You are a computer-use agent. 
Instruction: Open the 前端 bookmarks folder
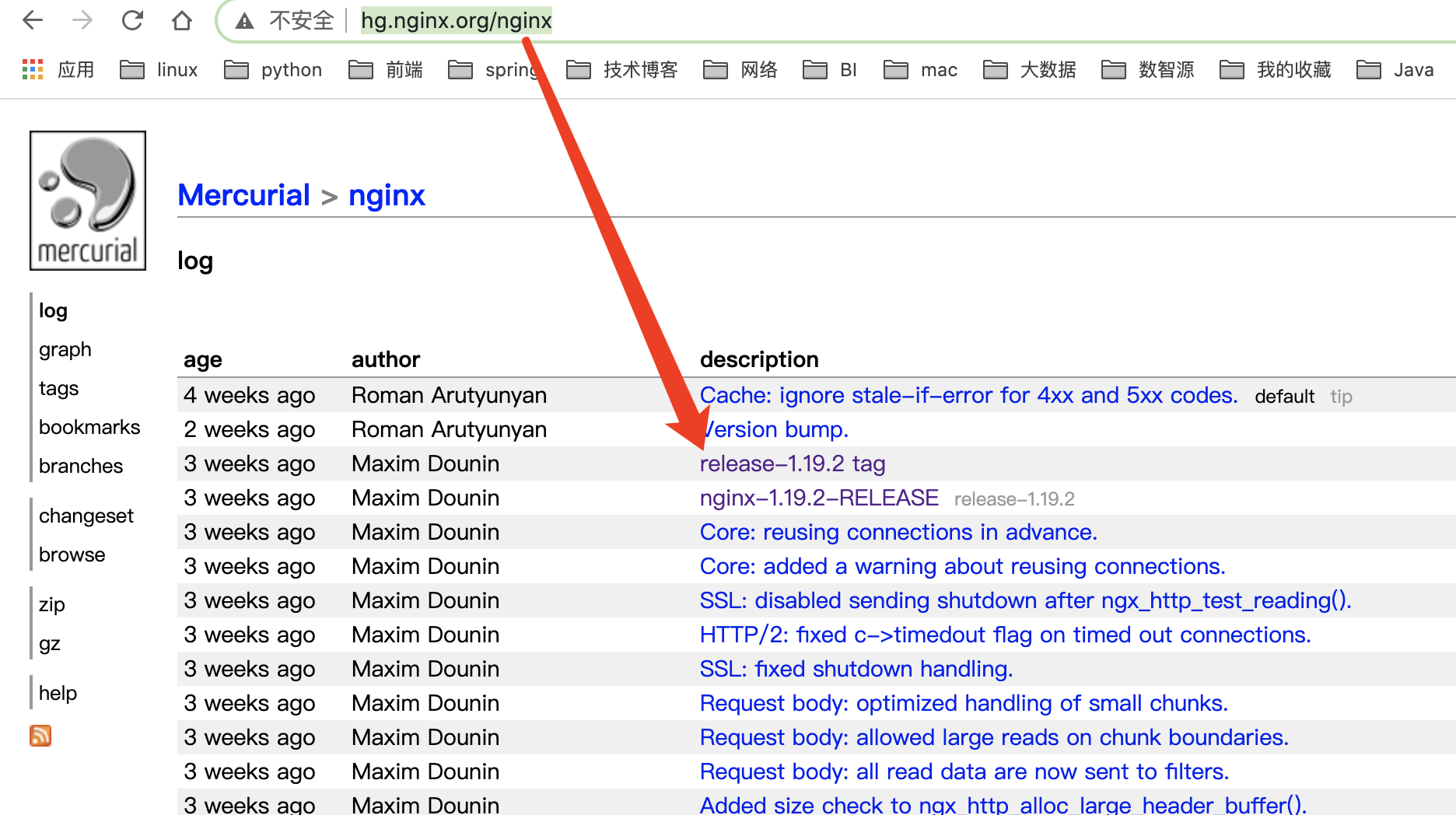click(386, 70)
